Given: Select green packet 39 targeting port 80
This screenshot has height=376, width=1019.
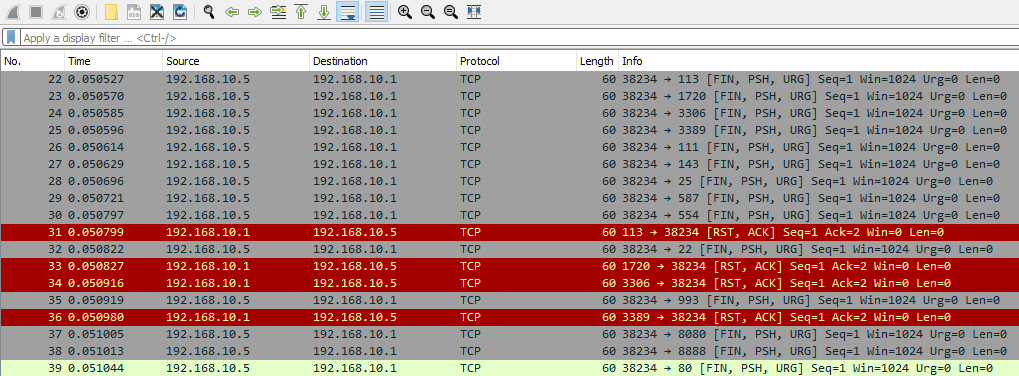Looking at the screenshot, I should pos(510,368).
